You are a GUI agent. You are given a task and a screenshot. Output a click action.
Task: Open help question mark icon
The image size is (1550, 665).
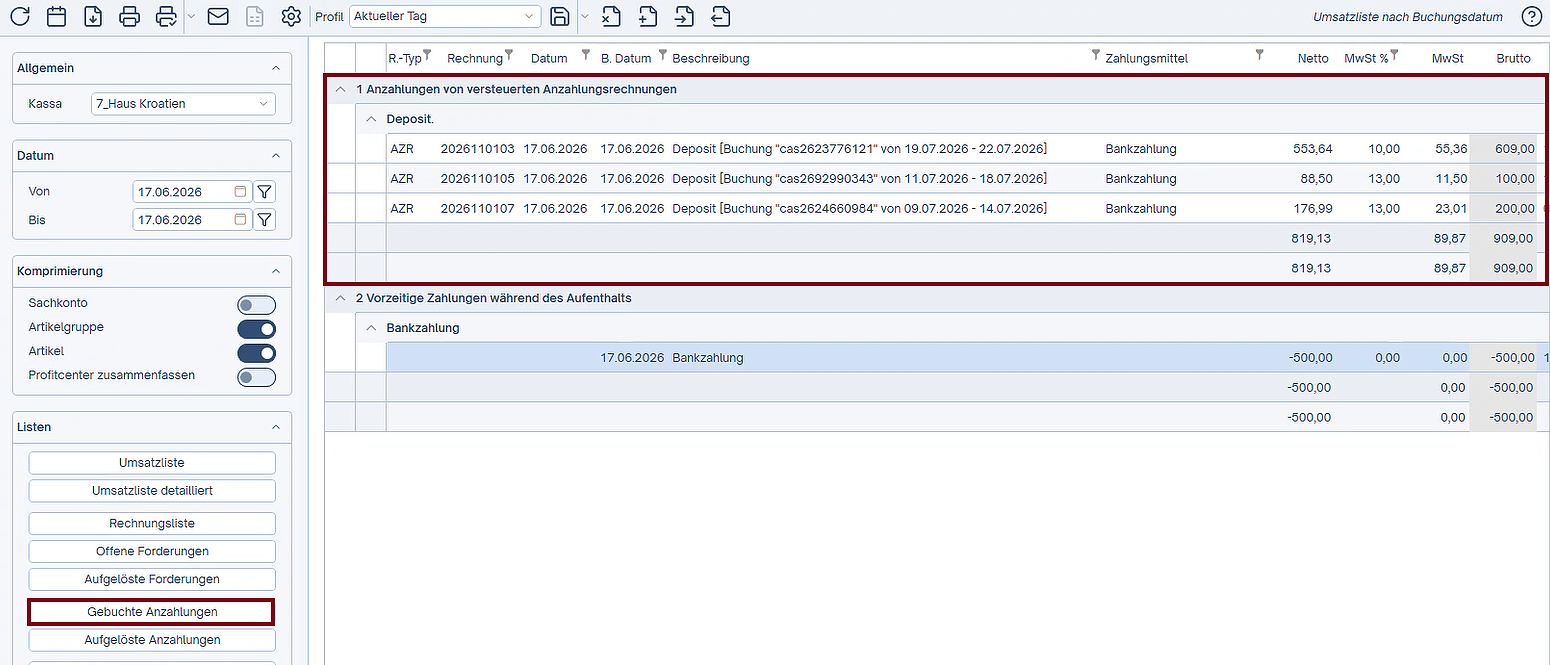click(1531, 16)
